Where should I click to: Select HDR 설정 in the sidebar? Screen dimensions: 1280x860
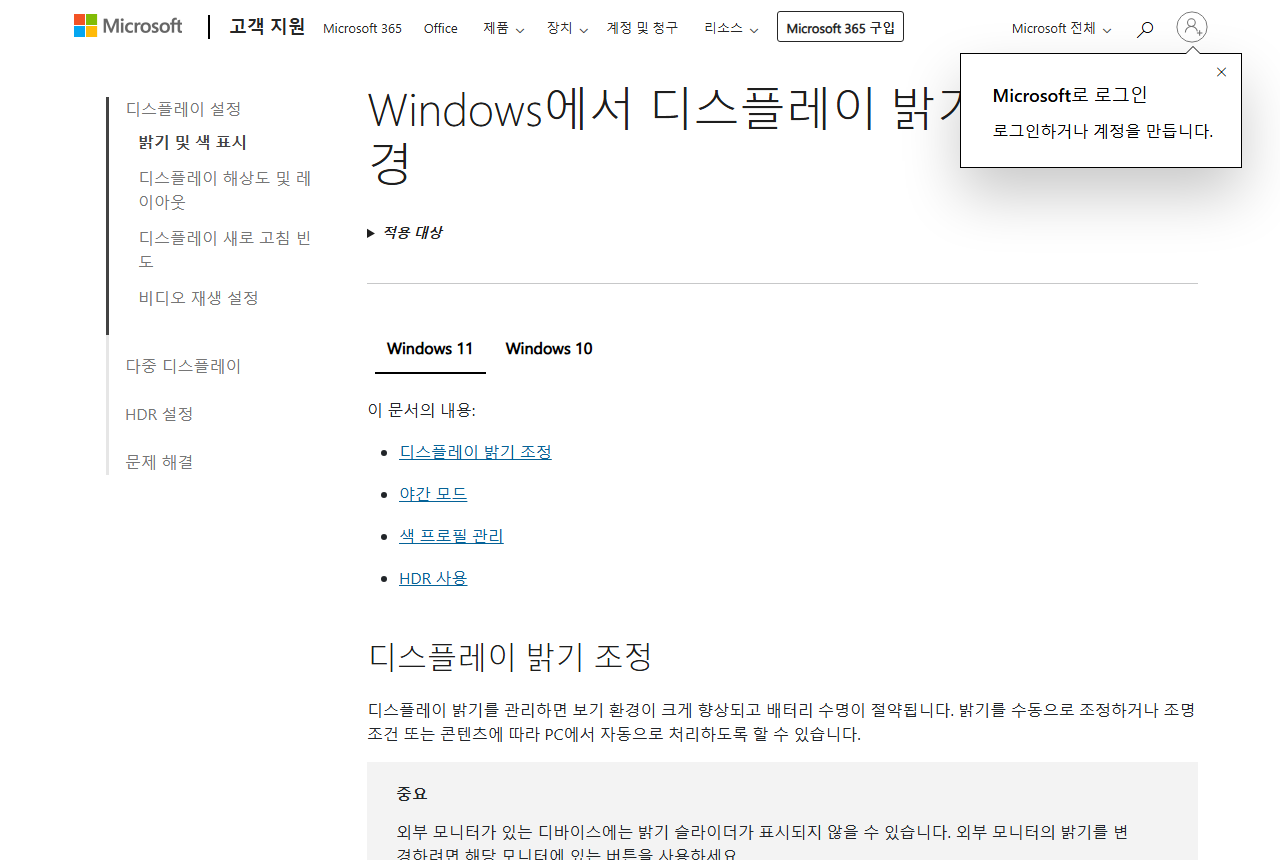click(x=159, y=414)
